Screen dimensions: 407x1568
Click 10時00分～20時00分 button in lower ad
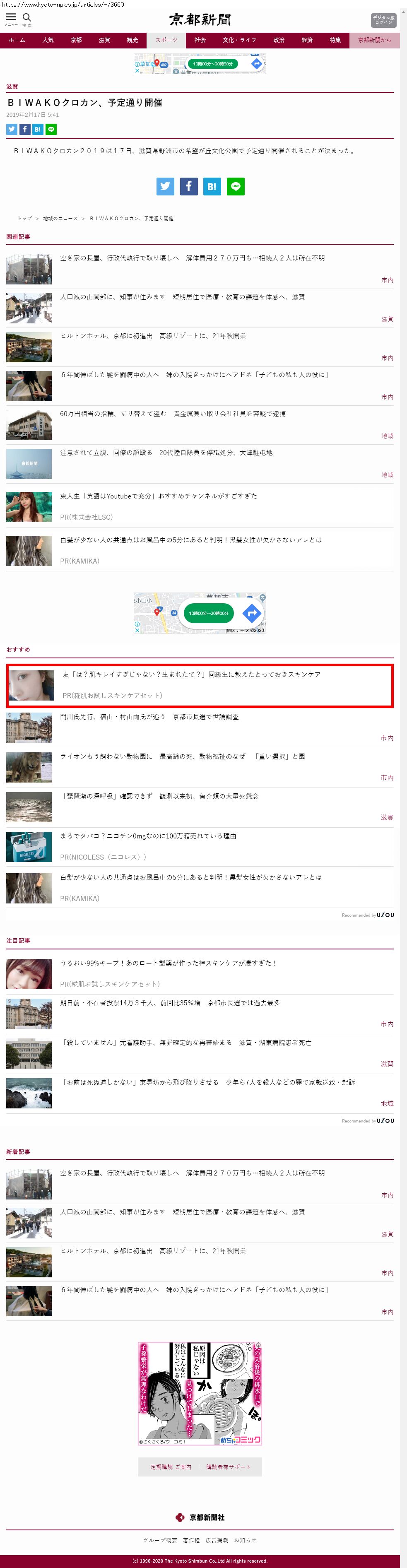209,613
